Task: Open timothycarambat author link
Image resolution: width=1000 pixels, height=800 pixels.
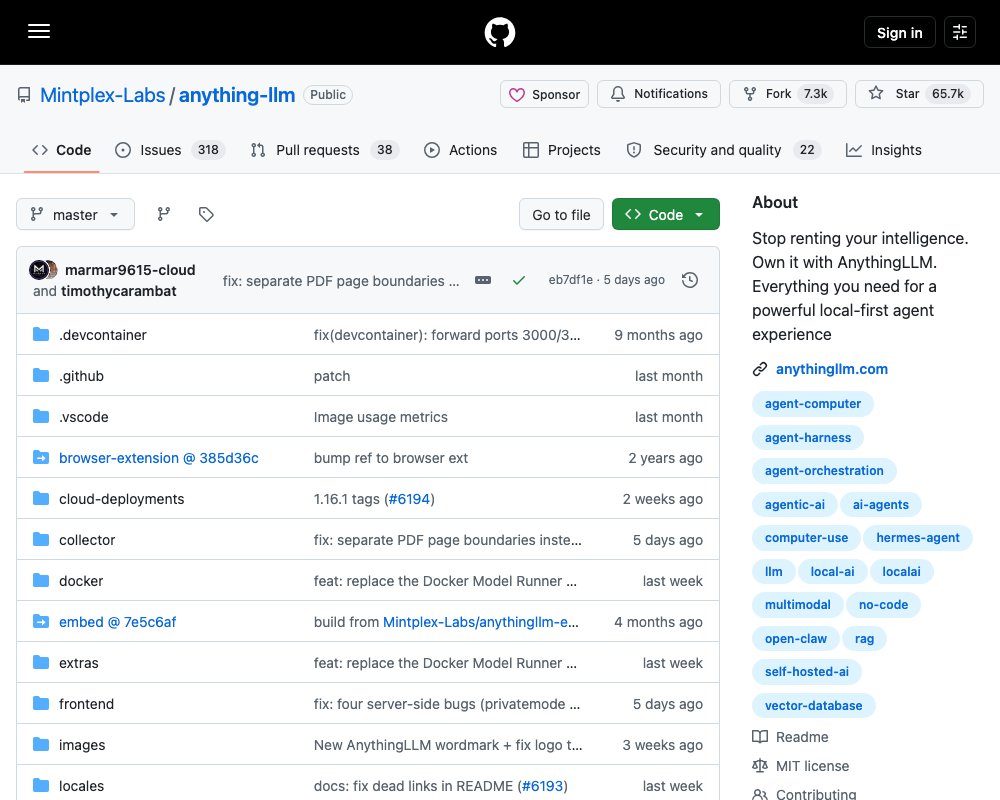Action: [119, 291]
